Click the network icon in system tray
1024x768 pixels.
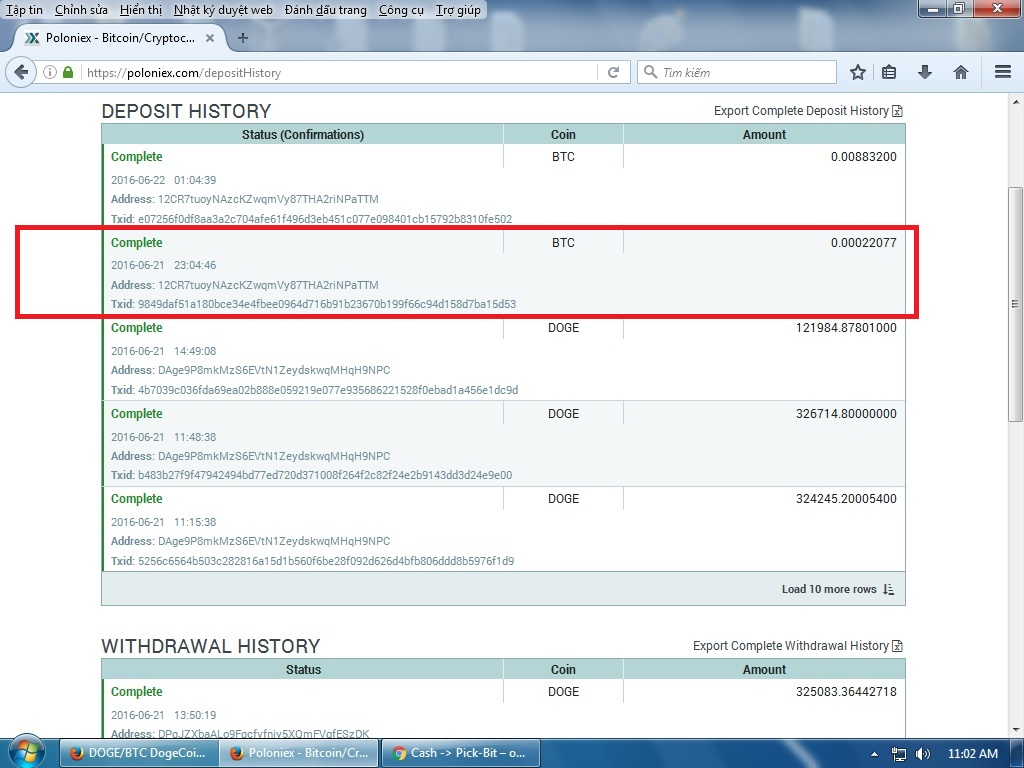tap(899, 754)
